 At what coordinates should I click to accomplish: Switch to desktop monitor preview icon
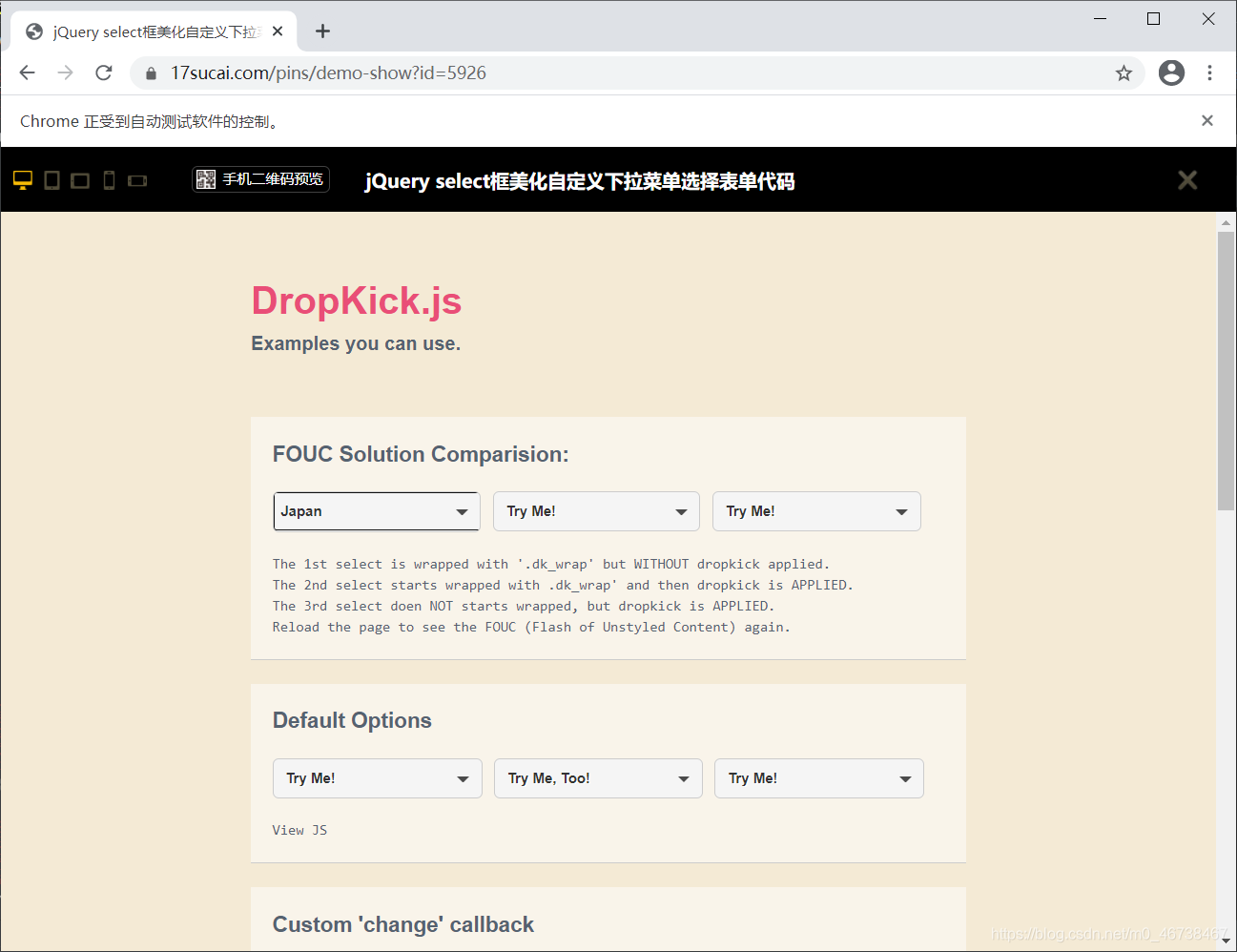coord(23,180)
